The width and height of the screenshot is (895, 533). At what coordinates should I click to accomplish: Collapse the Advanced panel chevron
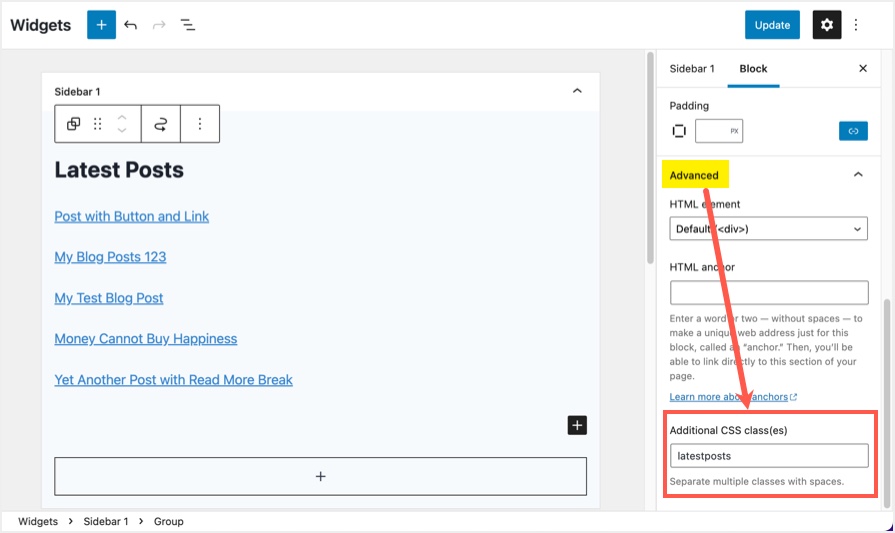[858, 175]
